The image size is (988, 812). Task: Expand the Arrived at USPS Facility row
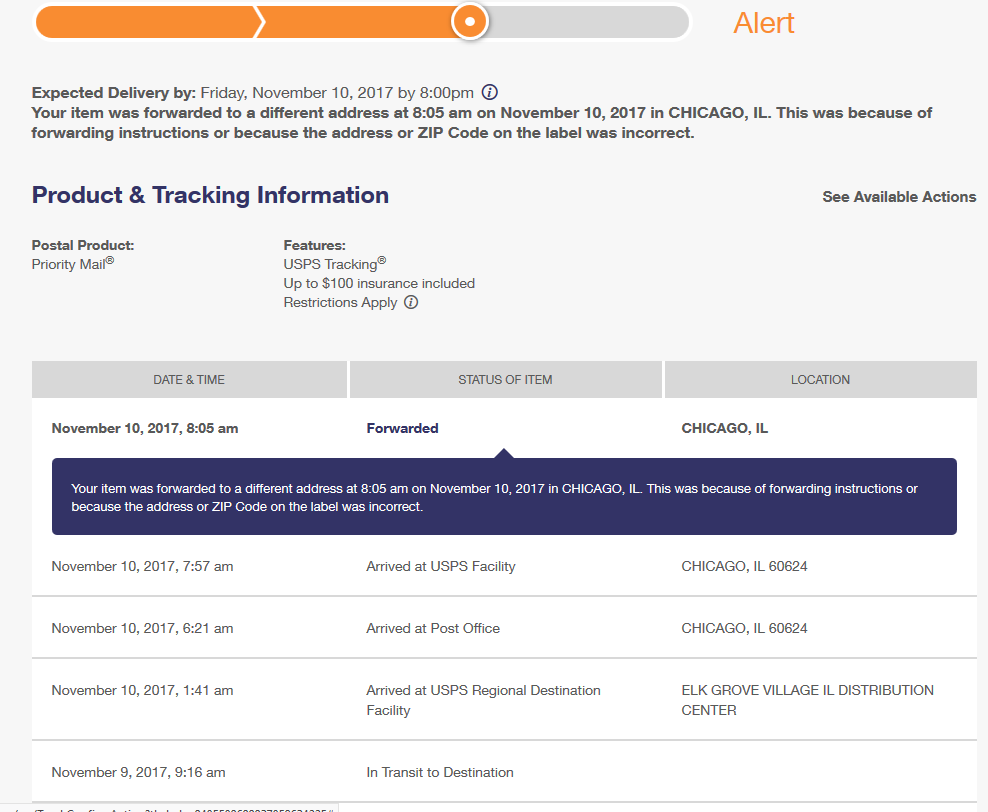[504, 566]
